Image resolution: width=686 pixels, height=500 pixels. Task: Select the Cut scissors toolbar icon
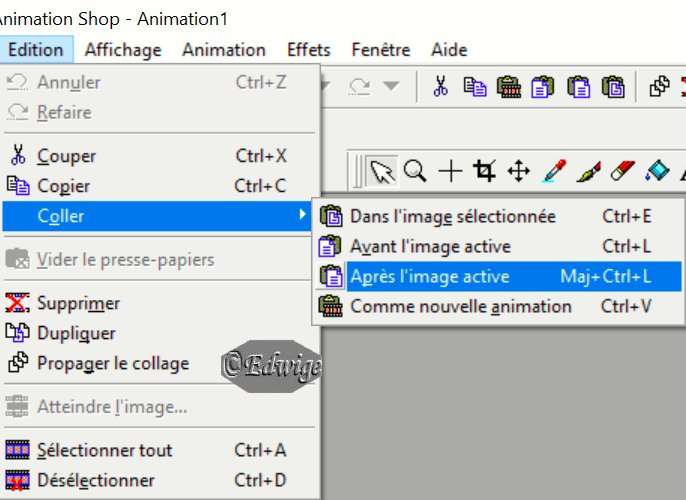tap(441, 86)
